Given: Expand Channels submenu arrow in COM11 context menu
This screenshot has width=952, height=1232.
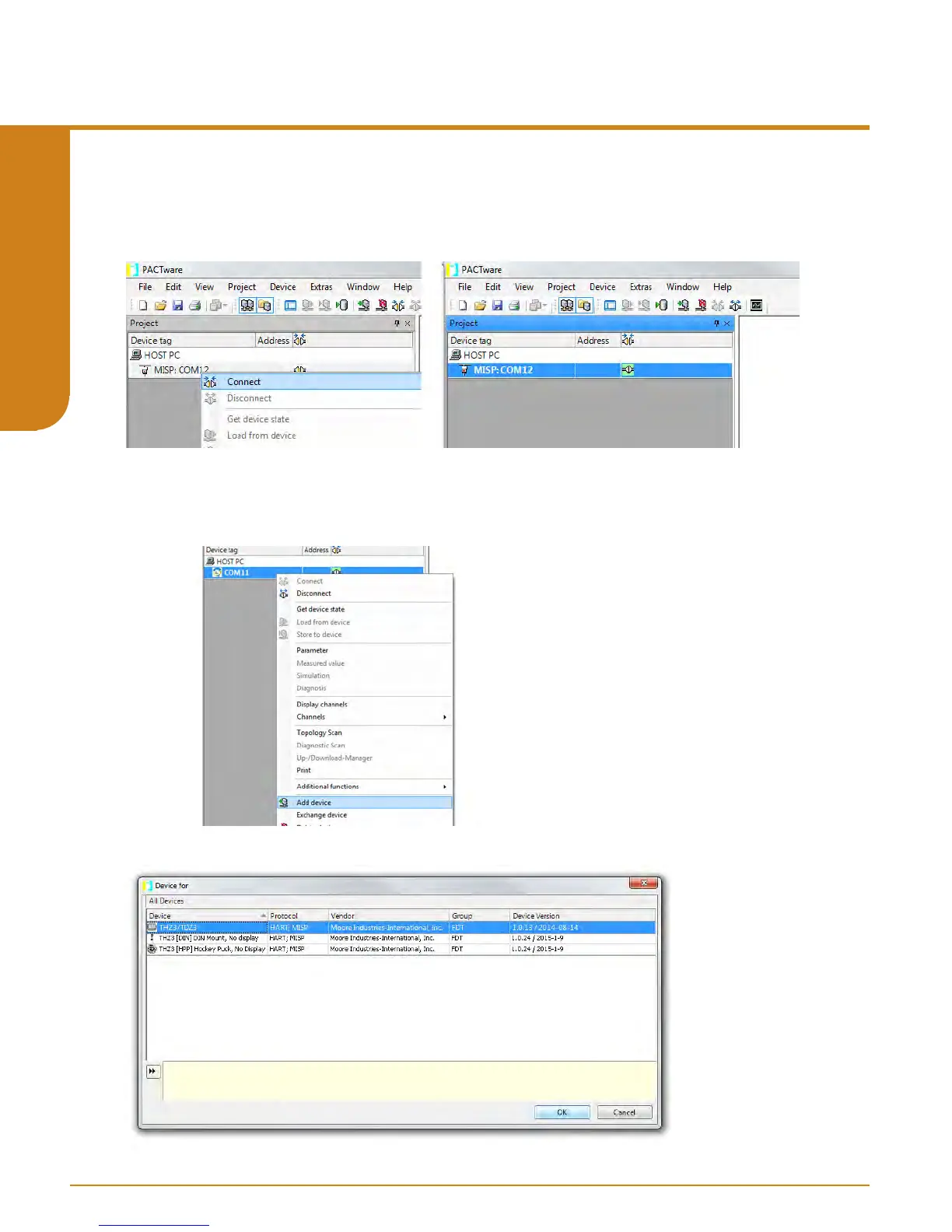Looking at the screenshot, I should click(445, 717).
